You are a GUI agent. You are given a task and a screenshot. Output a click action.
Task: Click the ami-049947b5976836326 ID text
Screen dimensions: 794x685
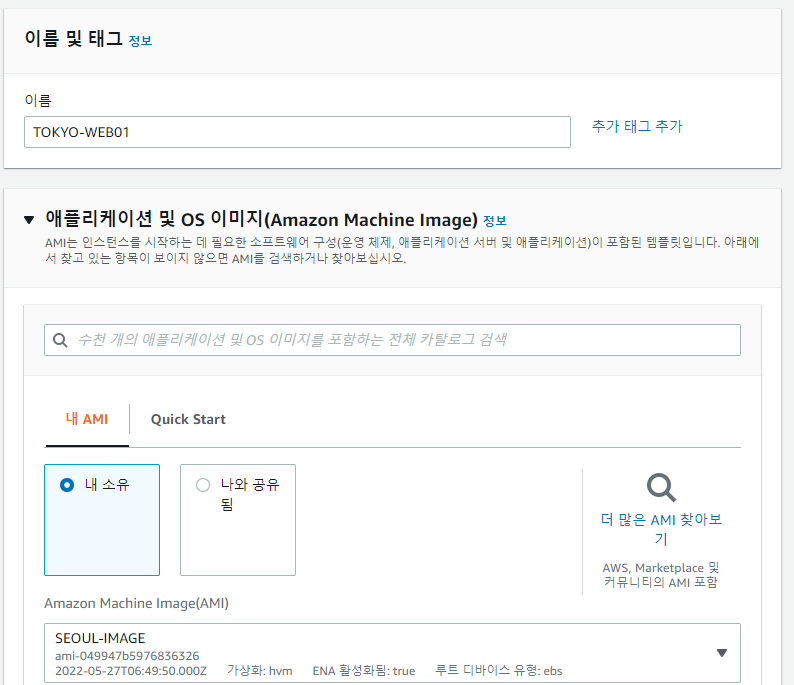(127, 656)
